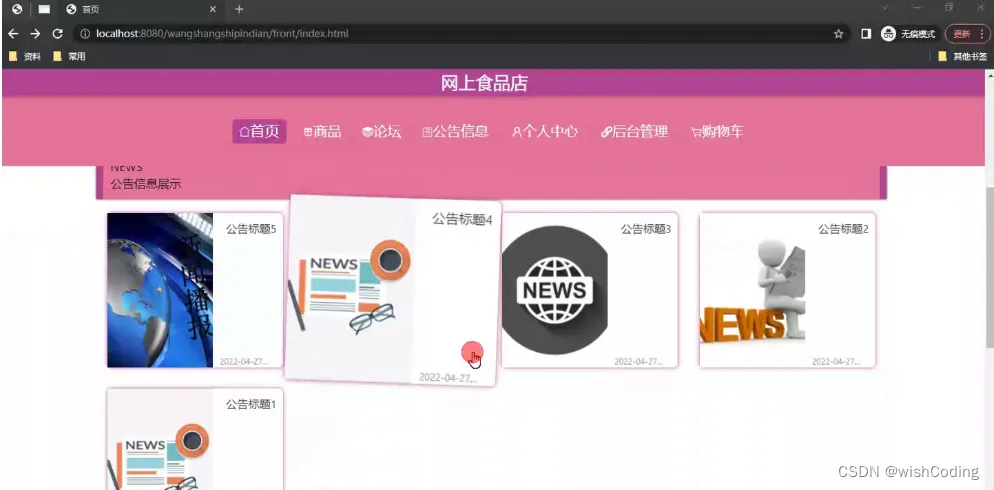The height and width of the screenshot is (490, 994).
Task: Reload the page with refresh icon
Action: click(57, 34)
